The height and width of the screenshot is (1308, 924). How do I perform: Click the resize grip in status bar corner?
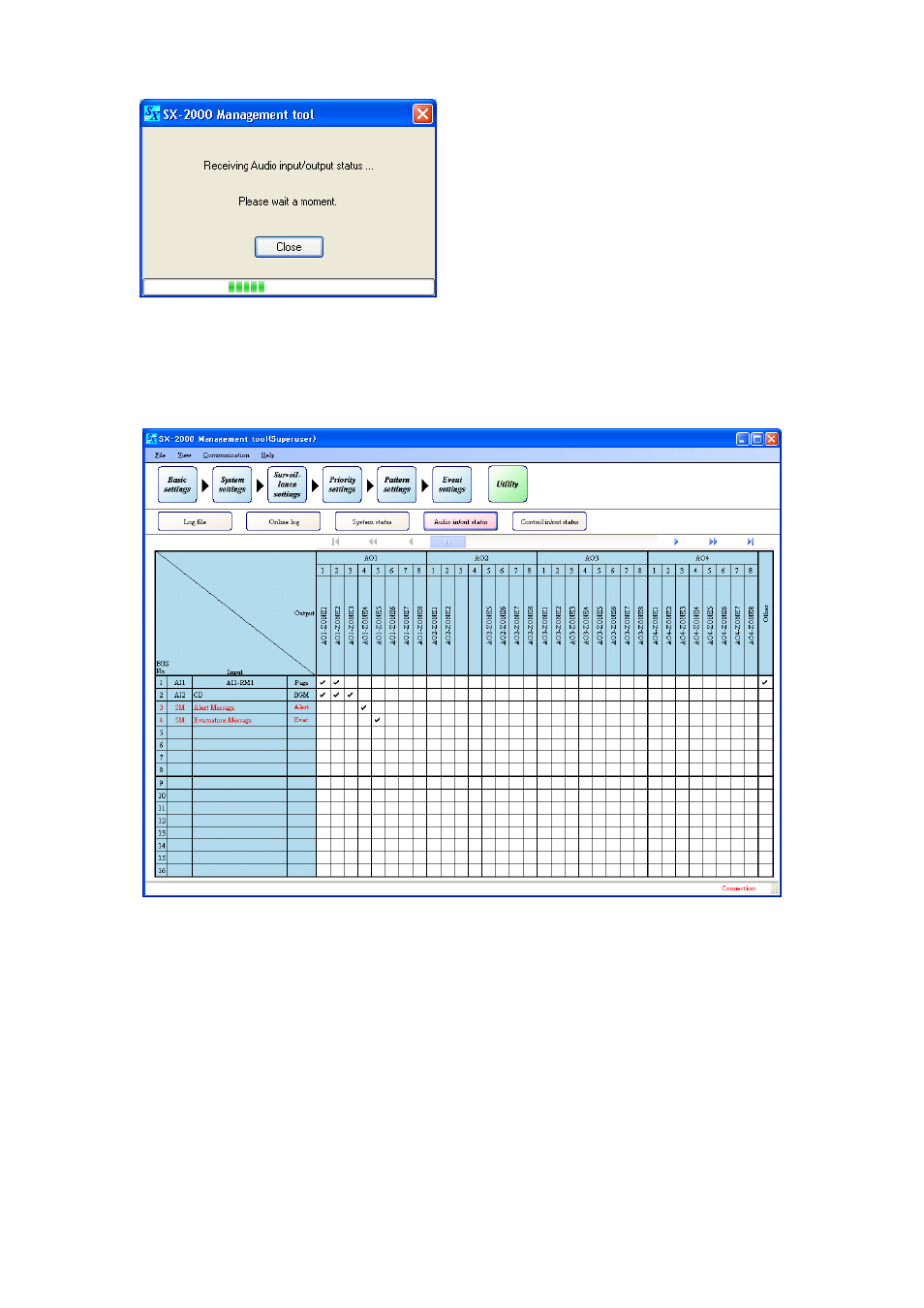(775, 889)
